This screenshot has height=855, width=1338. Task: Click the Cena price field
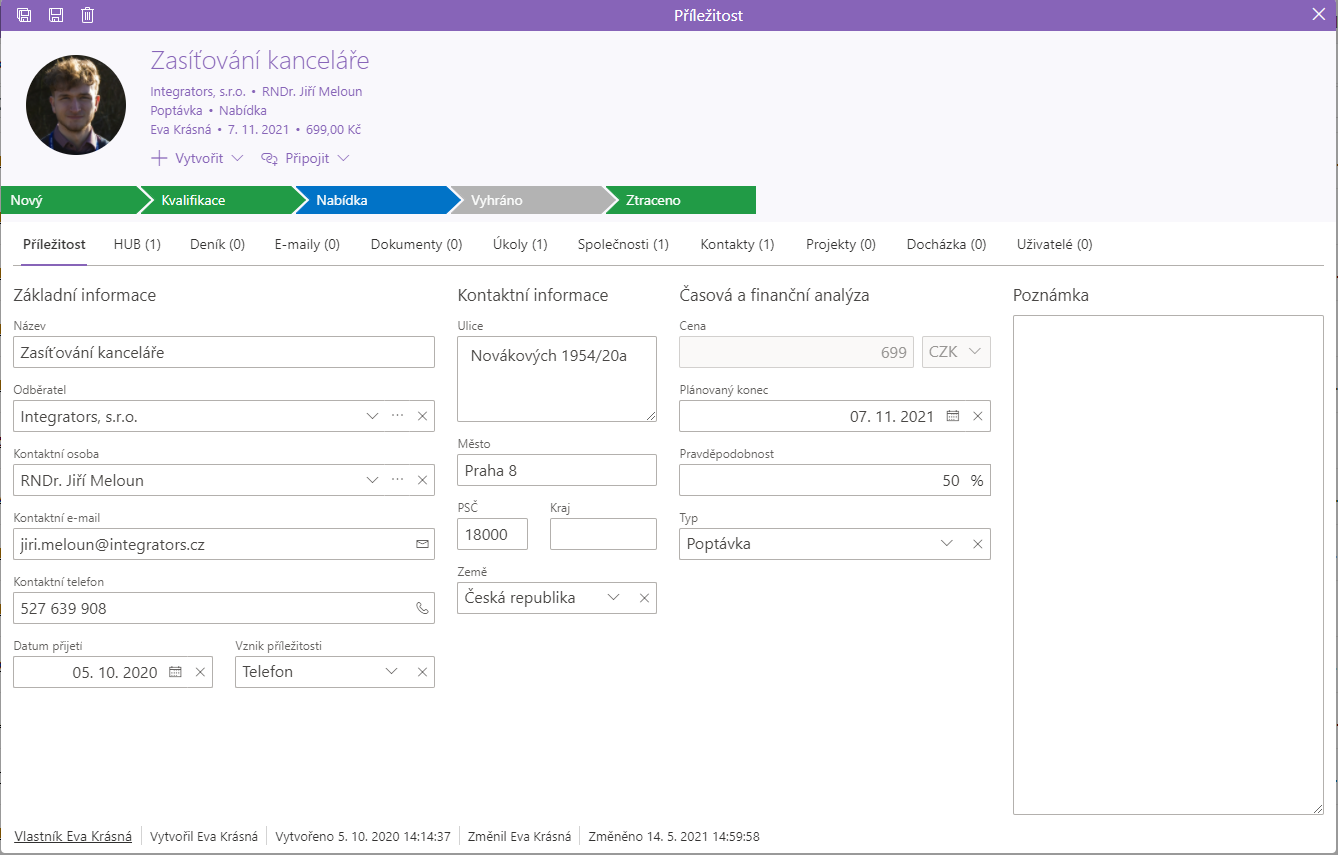pyautogui.click(x=796, y=352)
